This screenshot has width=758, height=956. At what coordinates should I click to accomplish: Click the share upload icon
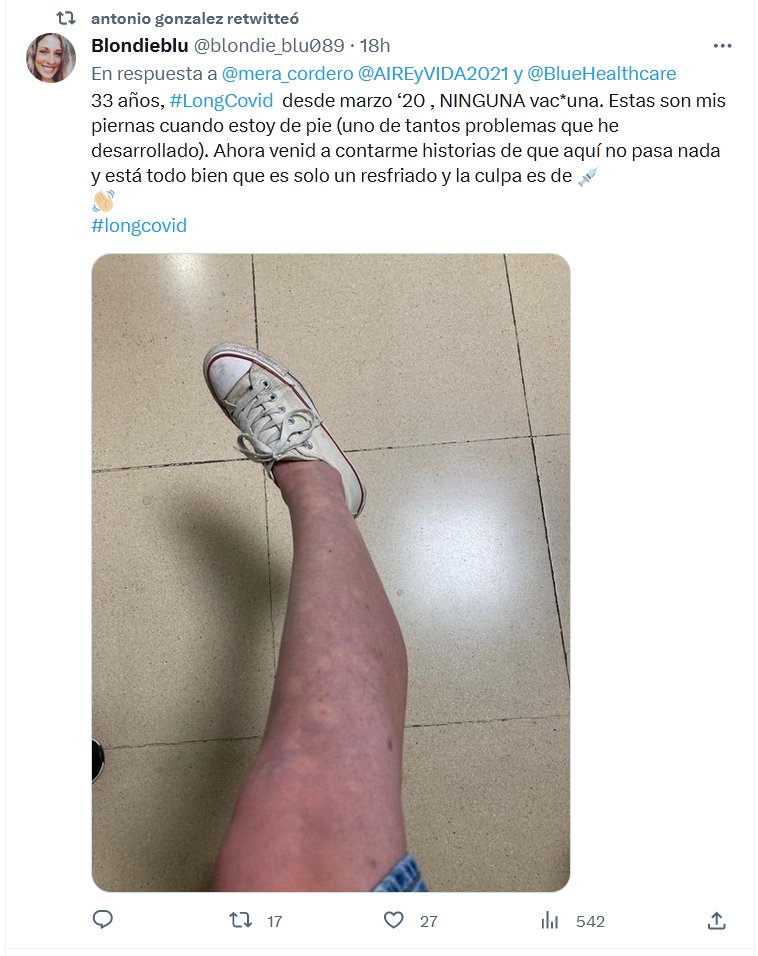[x=717, y=920]
